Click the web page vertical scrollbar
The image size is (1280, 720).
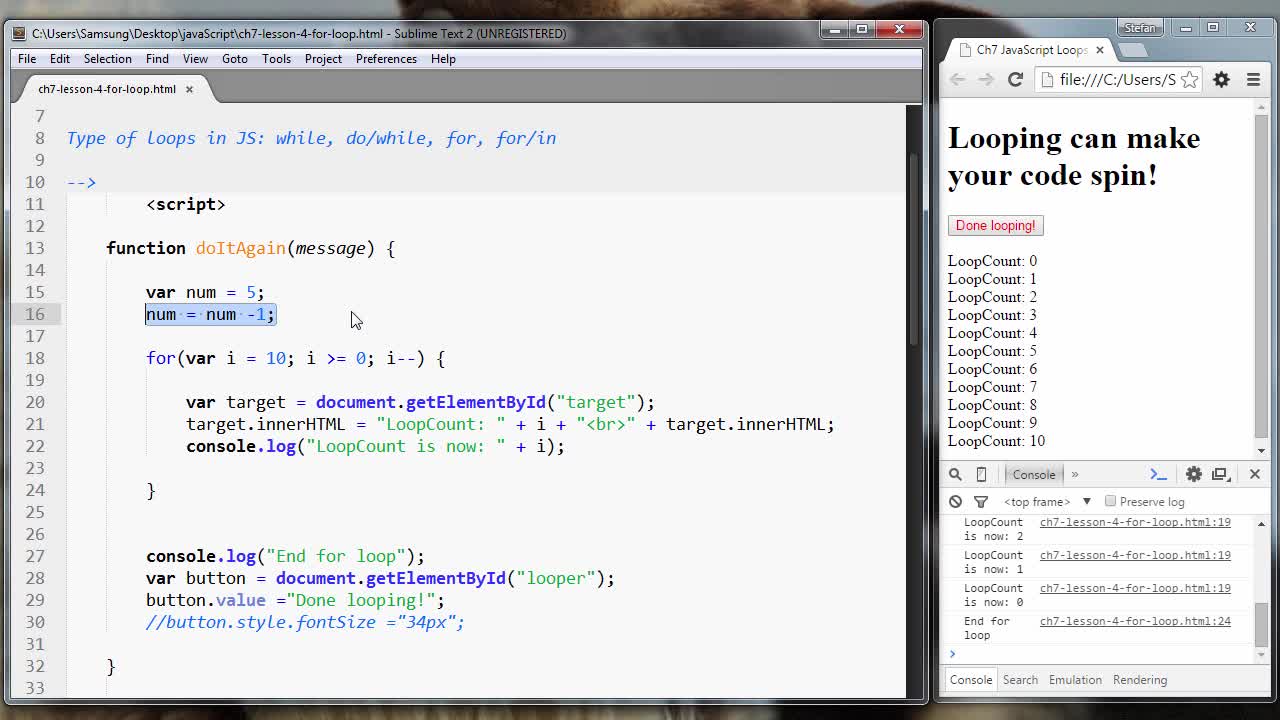[x=1261, y=278]
